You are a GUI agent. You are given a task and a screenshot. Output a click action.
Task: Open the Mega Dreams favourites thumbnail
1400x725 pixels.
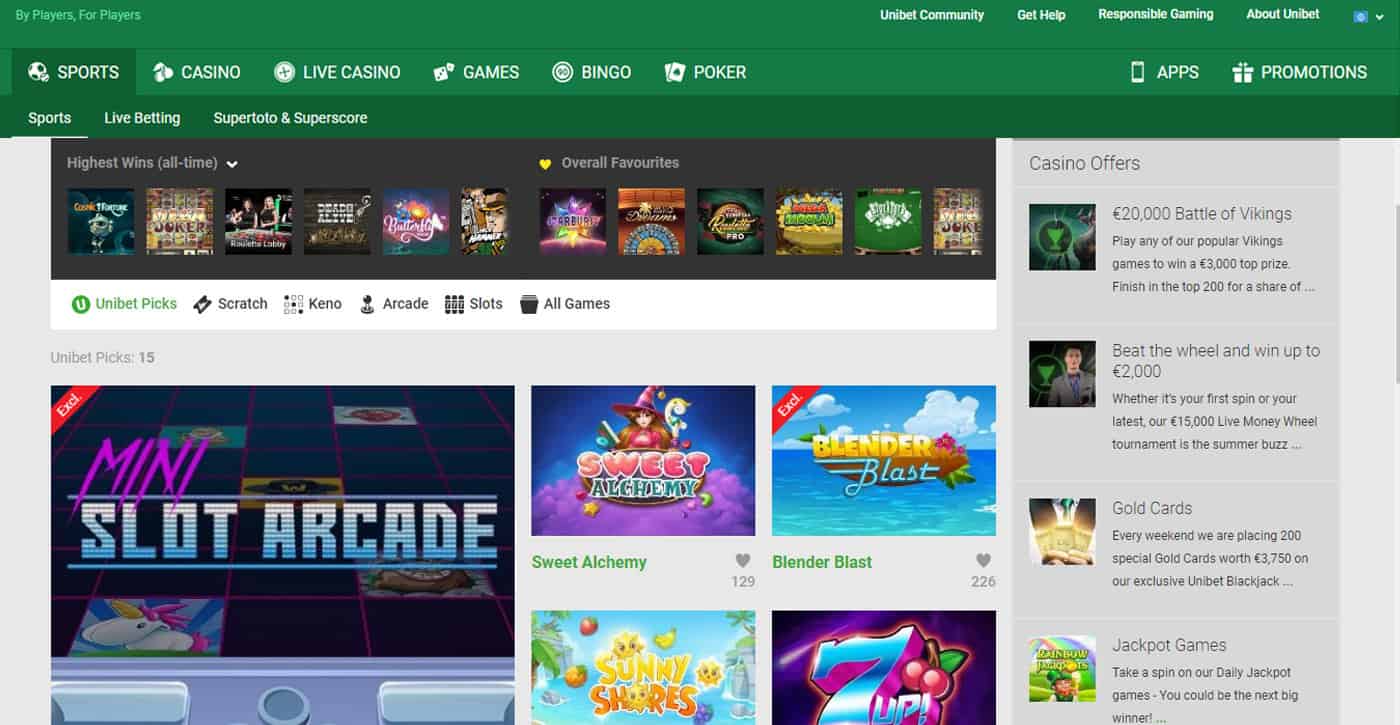pos(652,221)
